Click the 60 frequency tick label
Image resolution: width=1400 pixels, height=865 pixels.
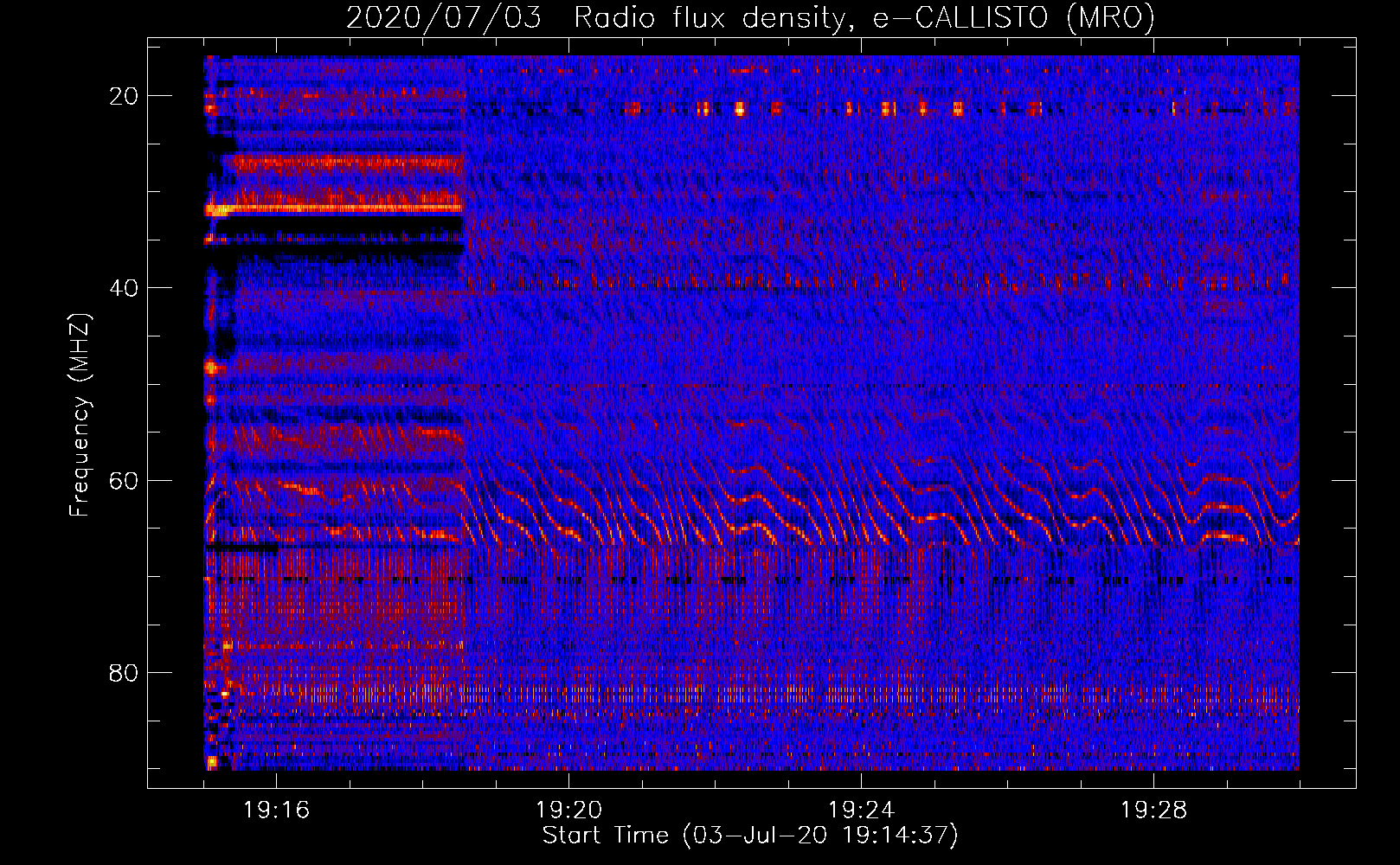pos(124,480)
